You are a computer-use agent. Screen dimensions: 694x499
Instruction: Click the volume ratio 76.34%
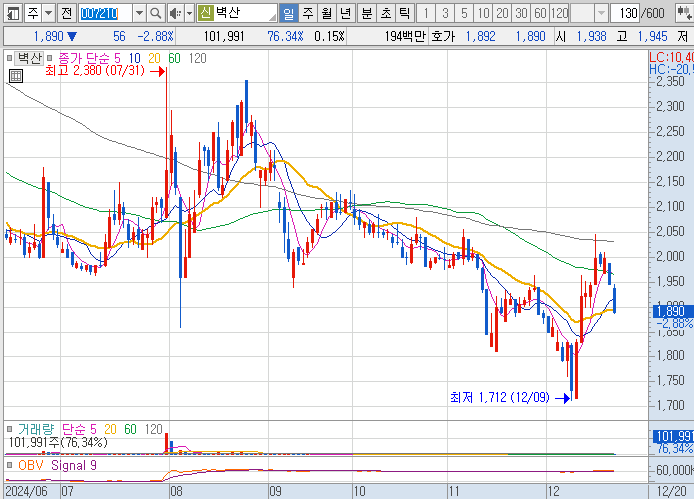click(x=285, y=36)
